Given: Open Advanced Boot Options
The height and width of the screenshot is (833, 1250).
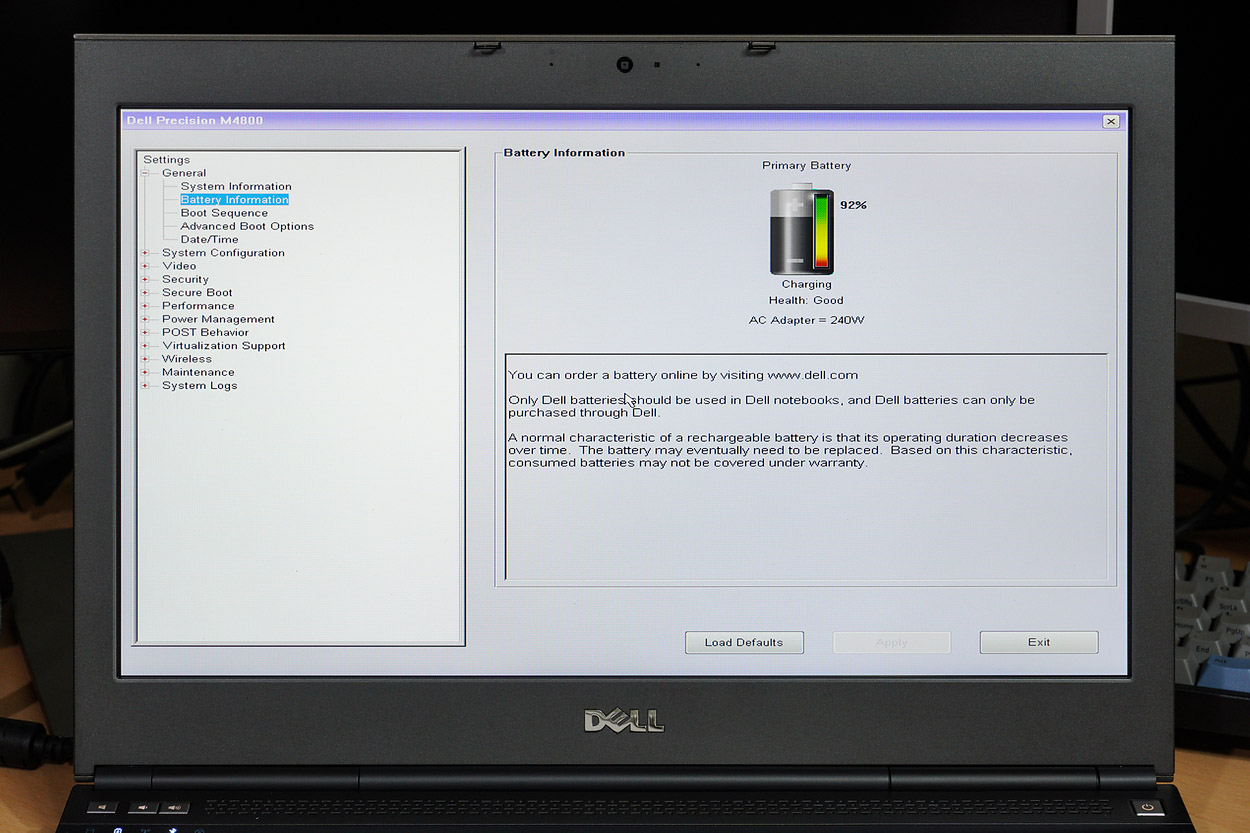Looking at the screenshot, I should click(247, 226).
